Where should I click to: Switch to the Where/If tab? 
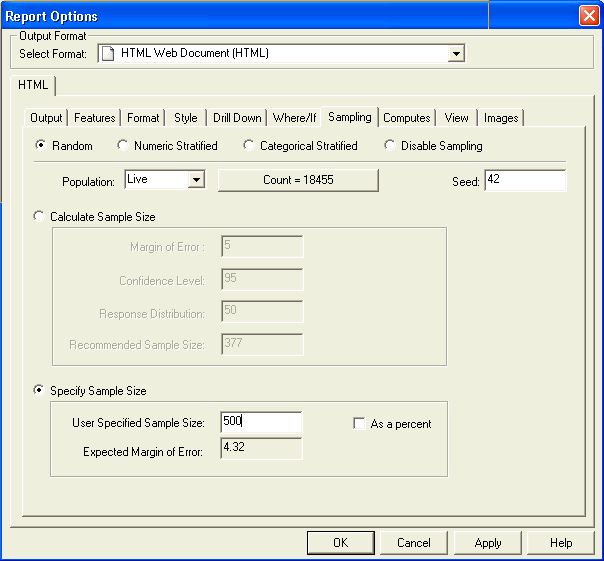click(294, 118)
